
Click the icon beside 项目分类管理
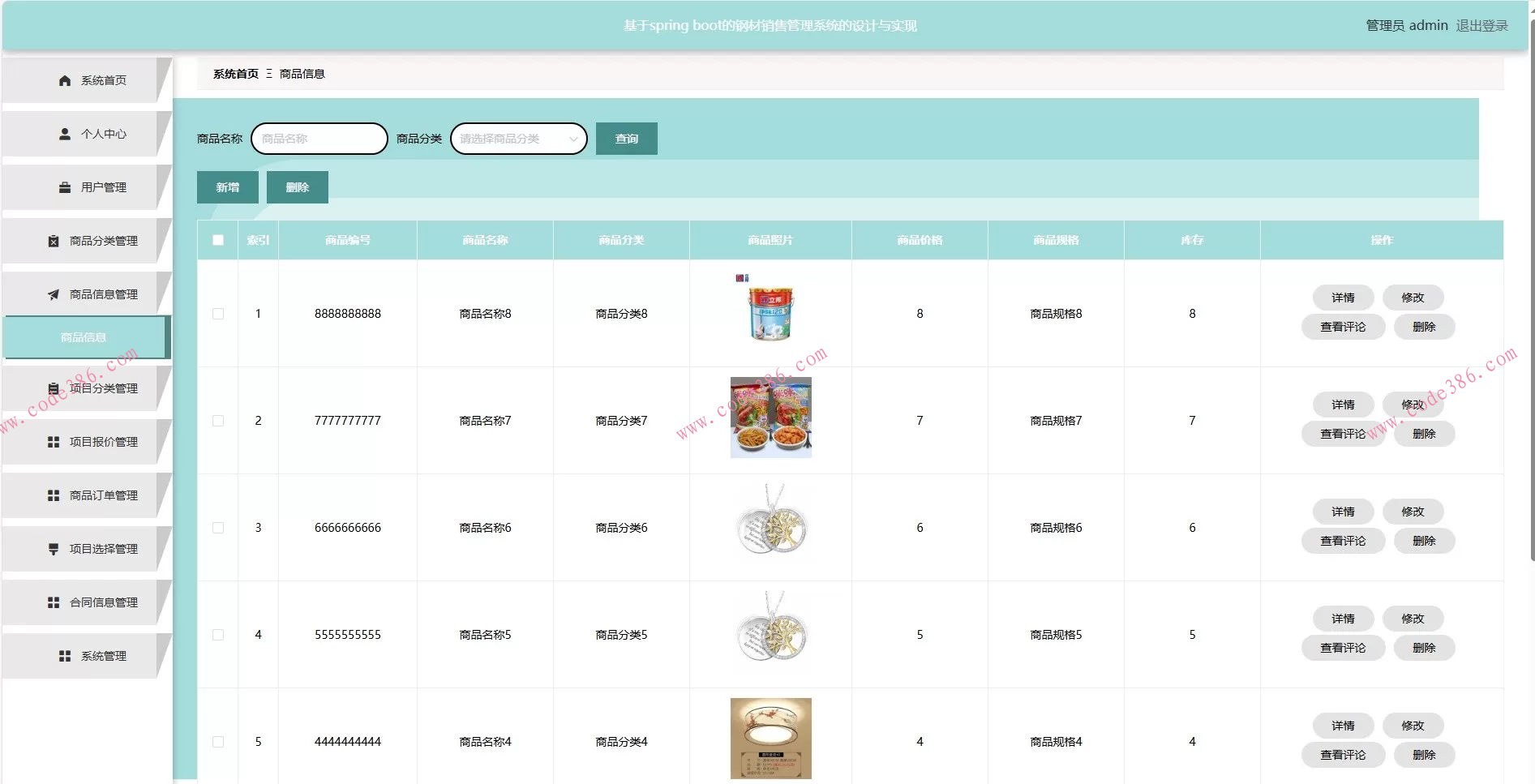point(54,388)
